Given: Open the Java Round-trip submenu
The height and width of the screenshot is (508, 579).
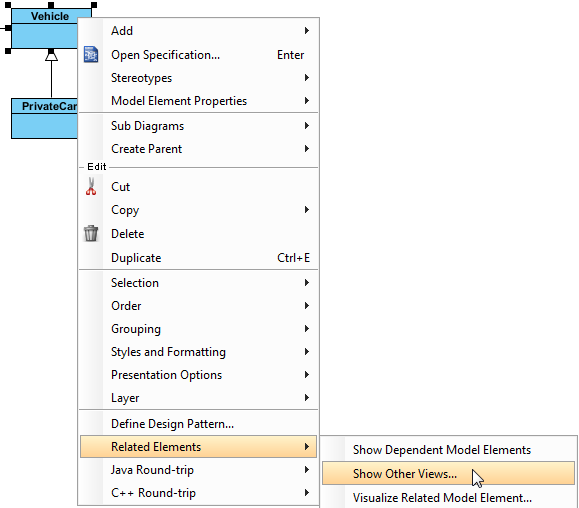Looking at the screenshot, I should point(198,470).
